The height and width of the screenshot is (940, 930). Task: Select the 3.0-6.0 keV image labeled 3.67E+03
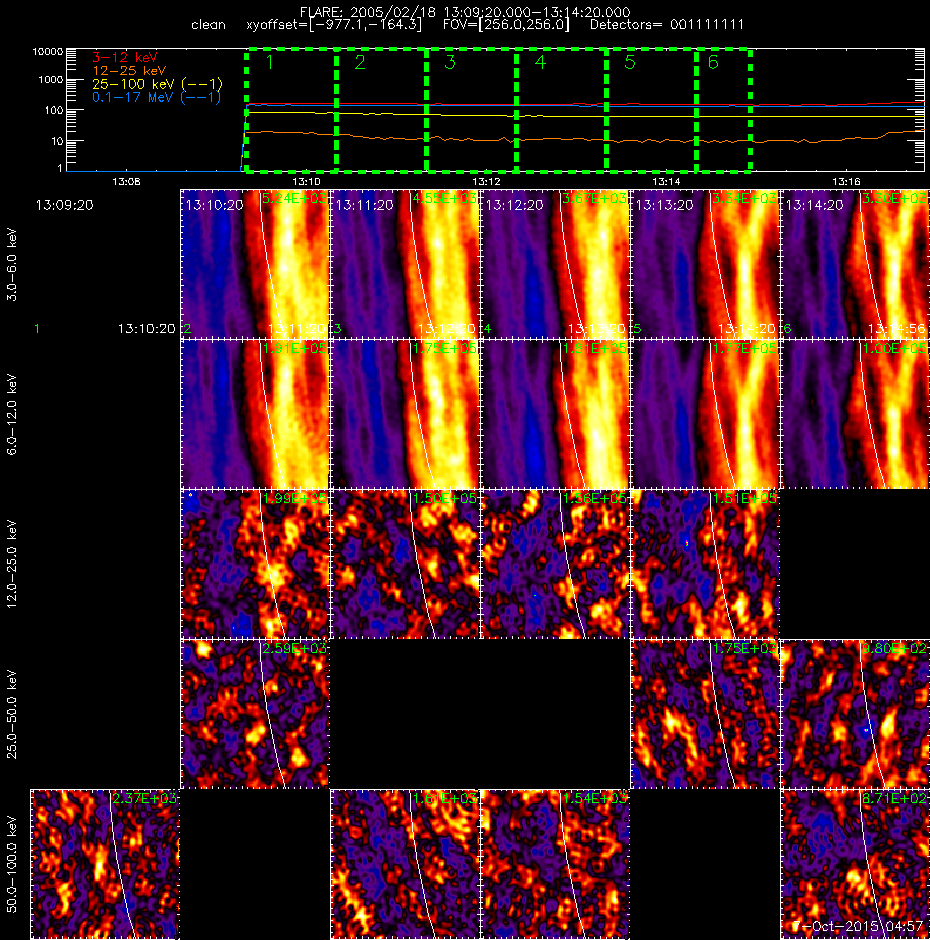(555, 264)
